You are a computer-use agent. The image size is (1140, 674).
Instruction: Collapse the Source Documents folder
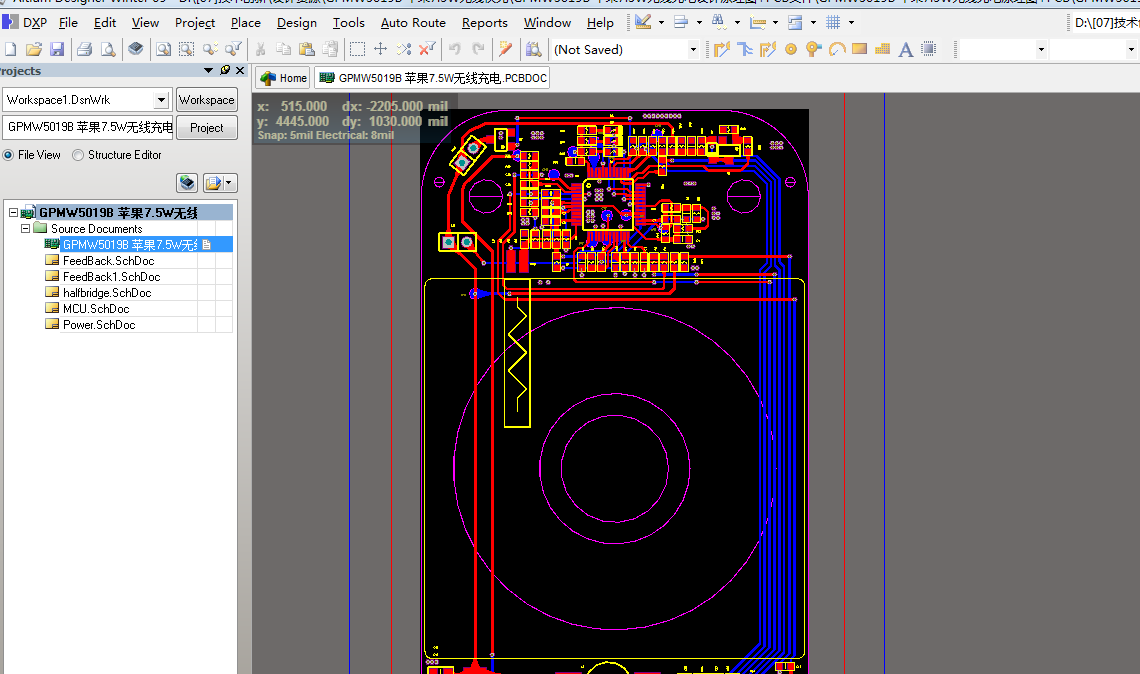pyautogui.click(x=25, y=228)
